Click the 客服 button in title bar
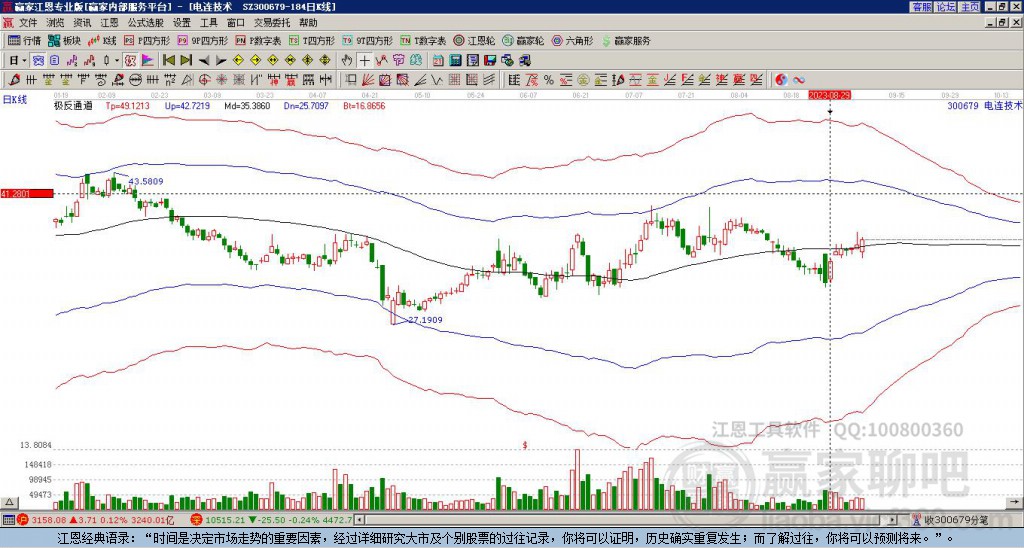Screen dimensions: 1024x548 (x=922, y=7)
